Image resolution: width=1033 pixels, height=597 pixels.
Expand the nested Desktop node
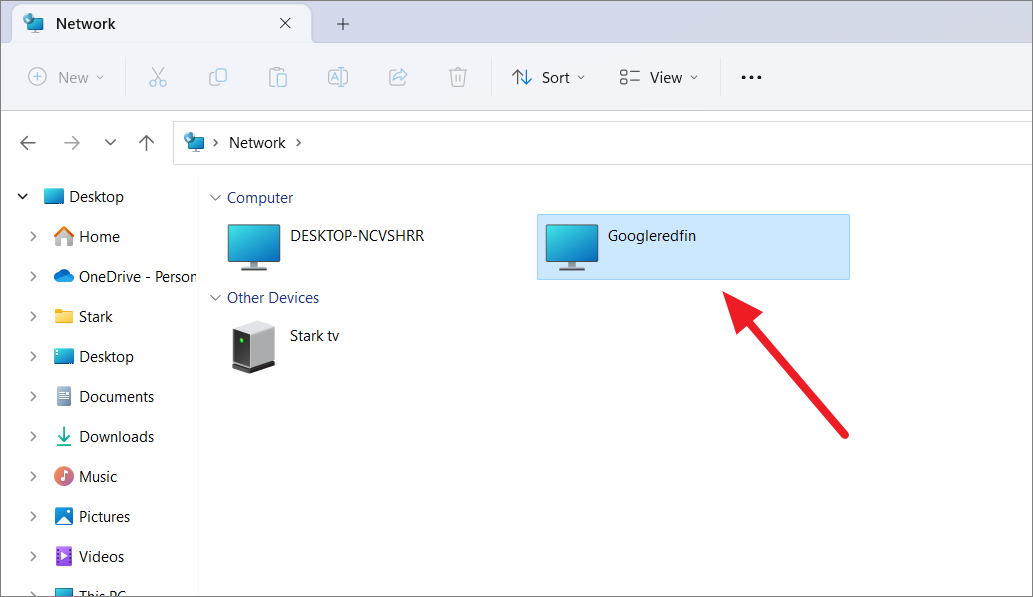click(33, 356)
